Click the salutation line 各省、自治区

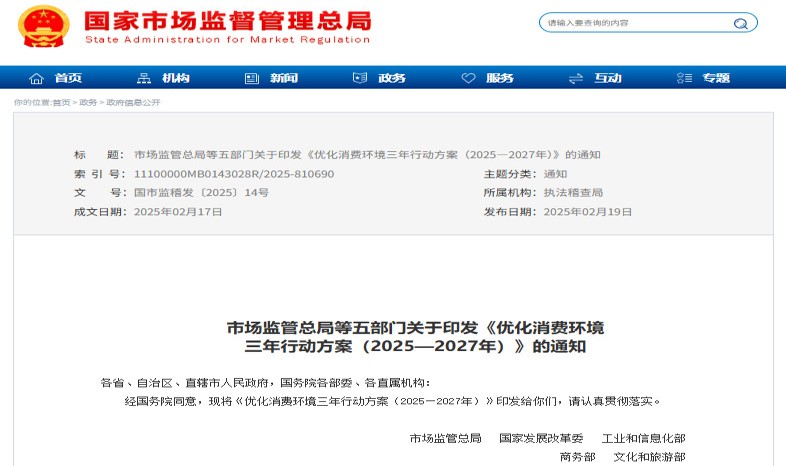(265, 383)
